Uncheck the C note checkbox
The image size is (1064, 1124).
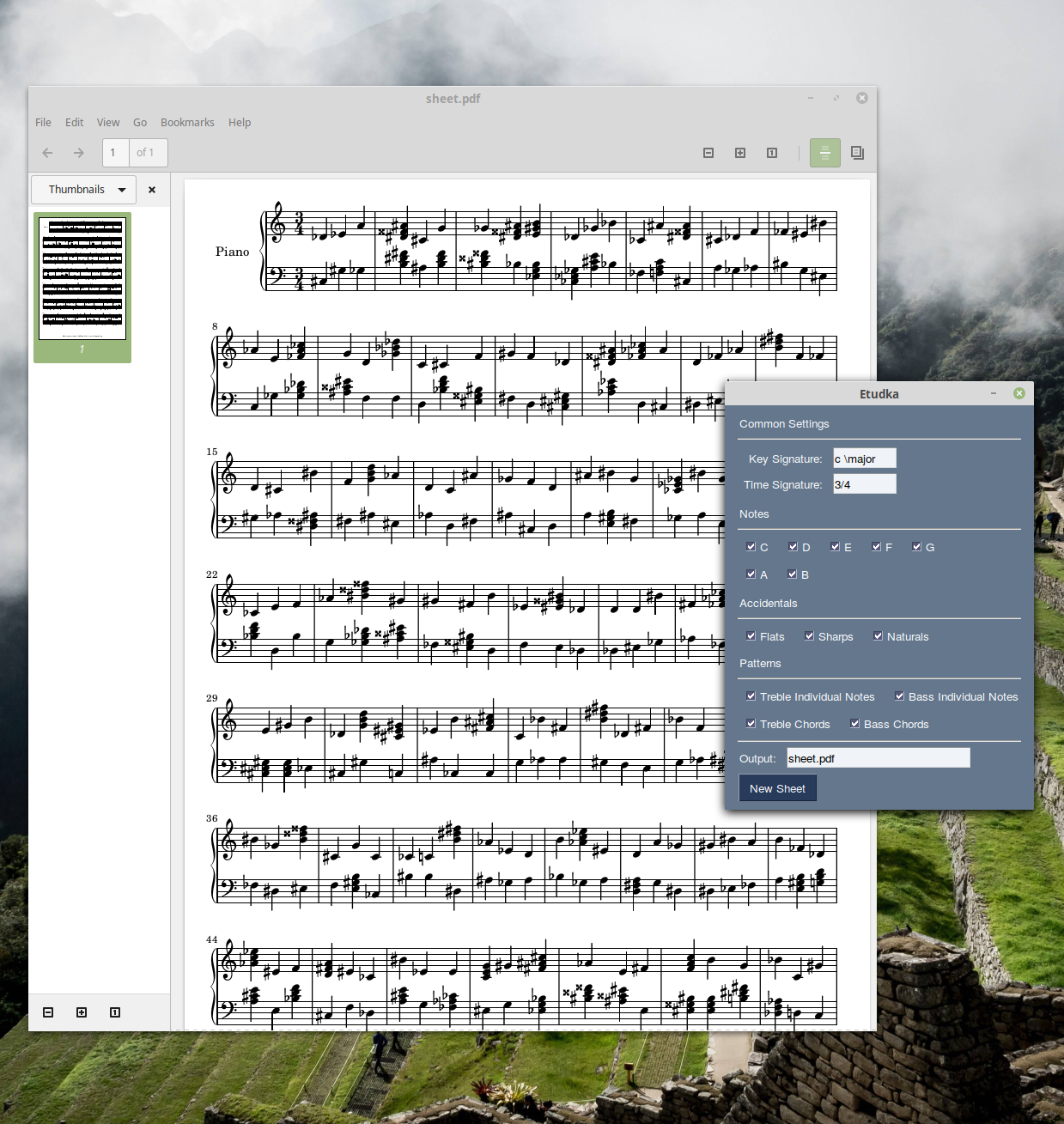(x=751, y=546)
